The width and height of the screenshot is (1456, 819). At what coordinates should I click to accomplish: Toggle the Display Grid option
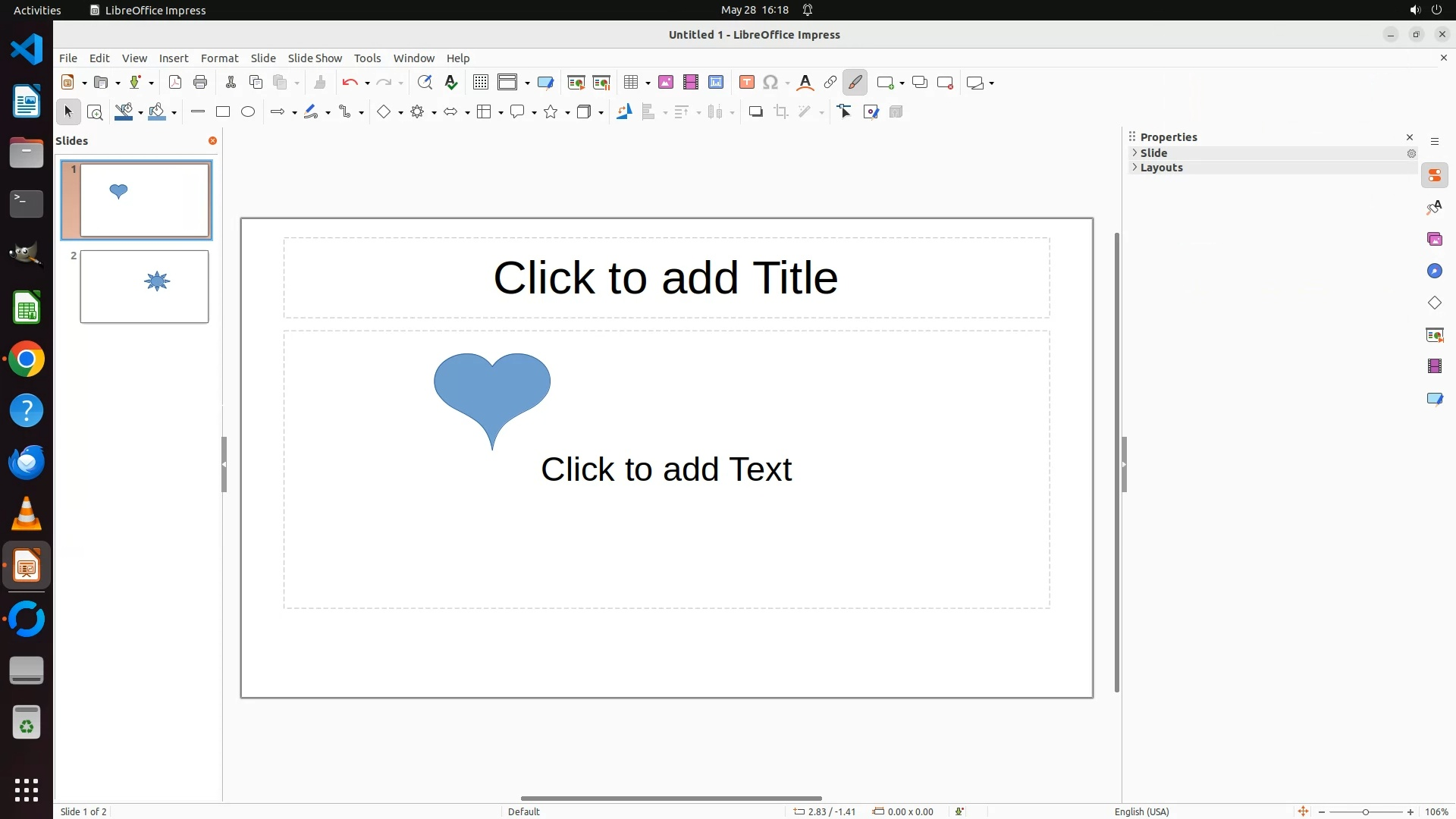point(481,83)
